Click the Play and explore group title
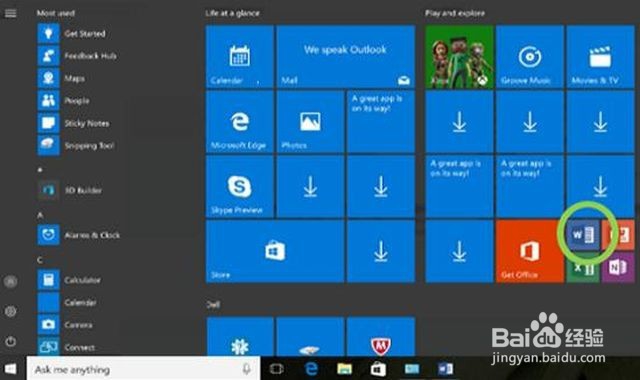This screenshot has width=640, height=380. pos(455,13)
